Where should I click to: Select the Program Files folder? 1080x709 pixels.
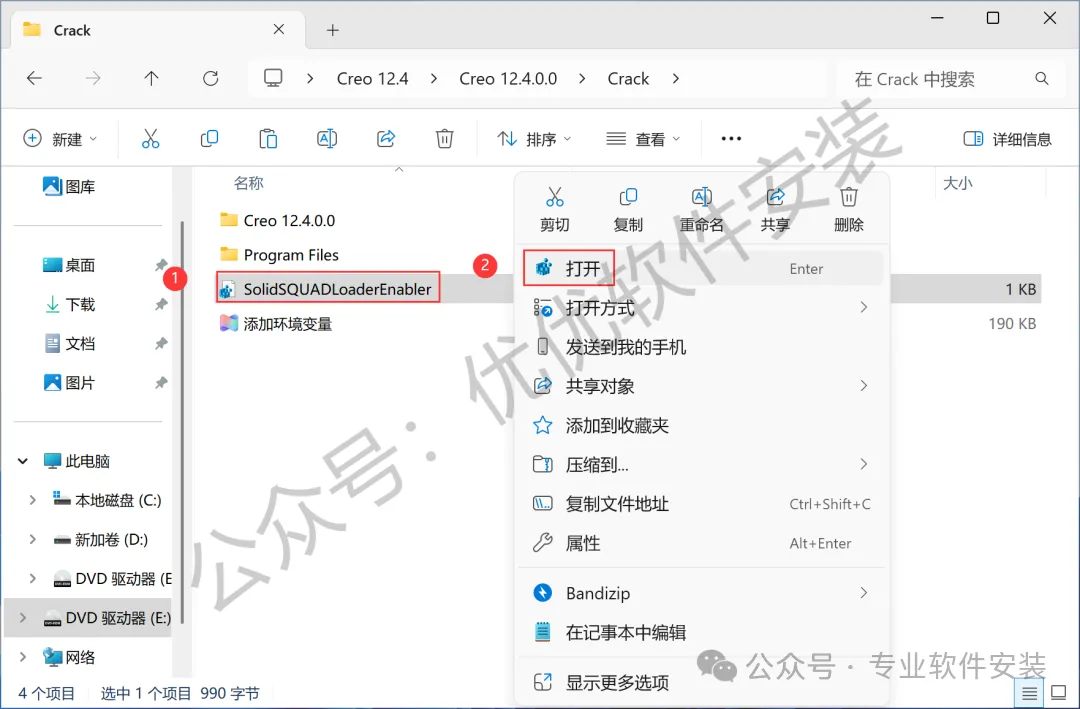279,255
